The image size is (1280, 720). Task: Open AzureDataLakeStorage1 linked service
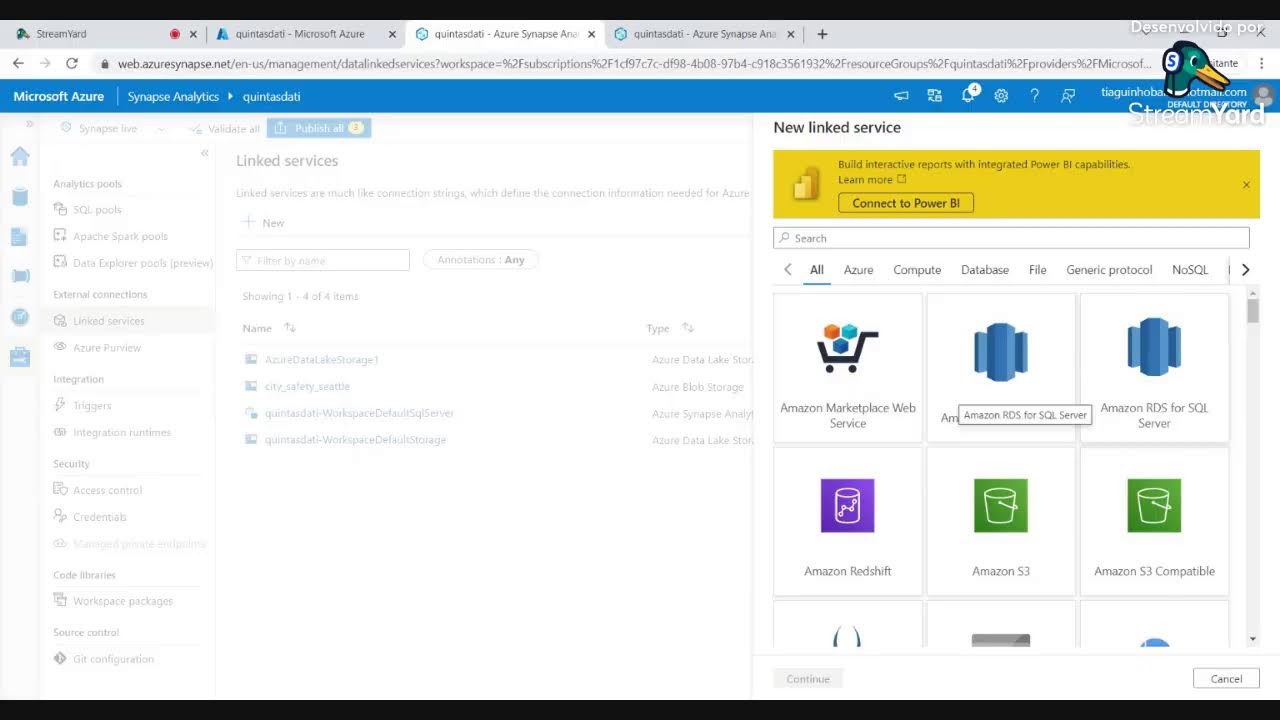(322, 360)
